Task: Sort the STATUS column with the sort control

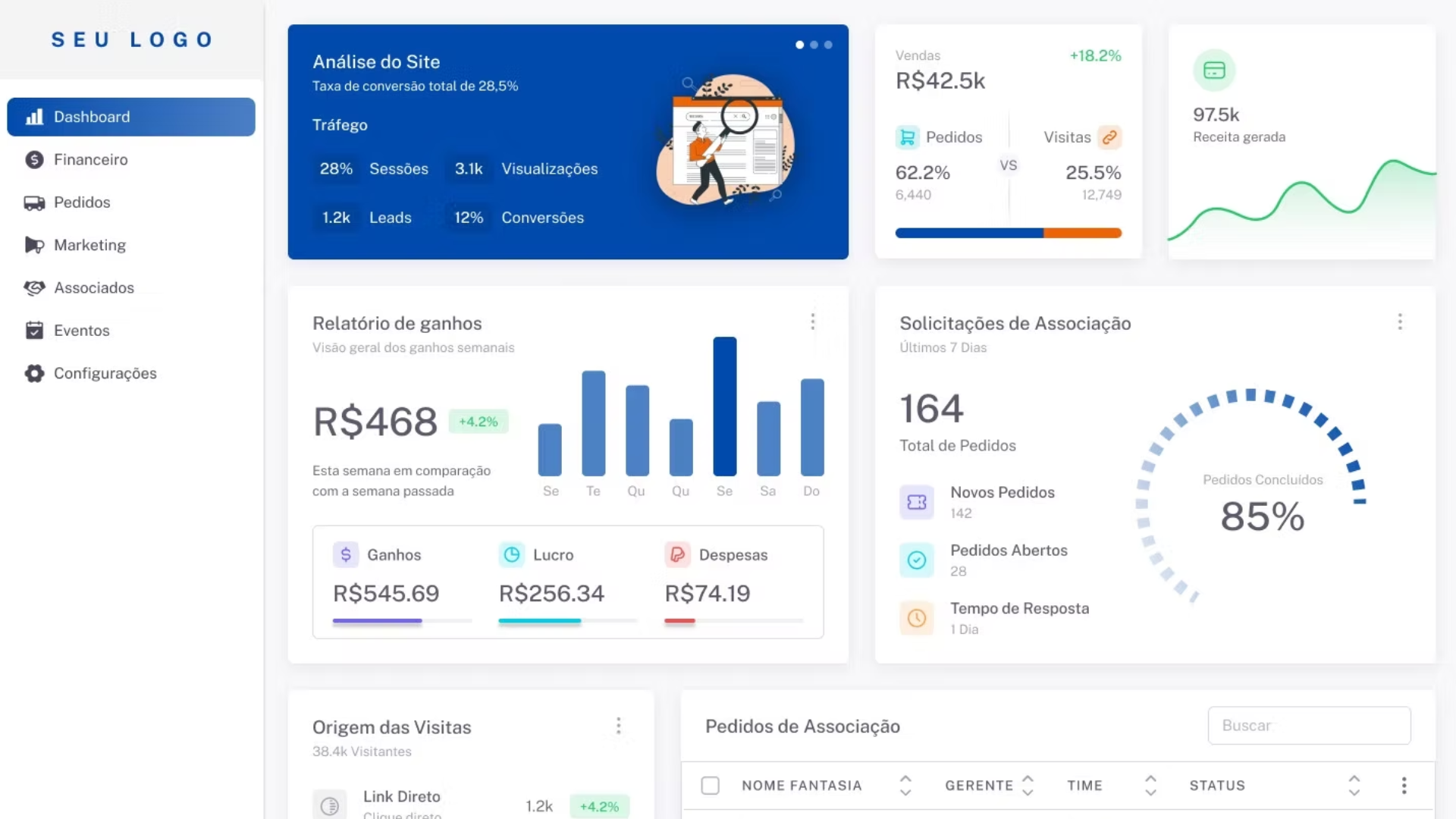Action: pyautogui.click(x=1354, y=785)
